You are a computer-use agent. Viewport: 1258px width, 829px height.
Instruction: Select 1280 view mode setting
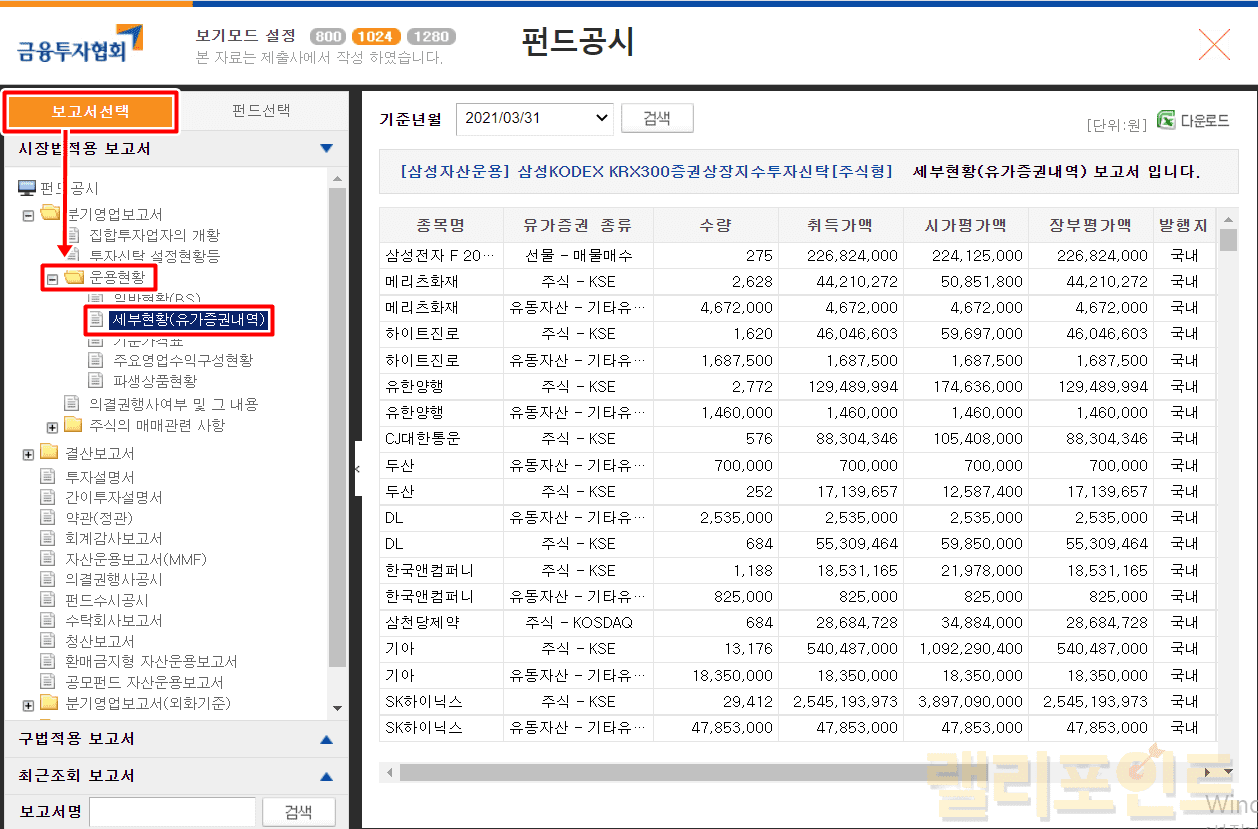click(x=431, y=37)
